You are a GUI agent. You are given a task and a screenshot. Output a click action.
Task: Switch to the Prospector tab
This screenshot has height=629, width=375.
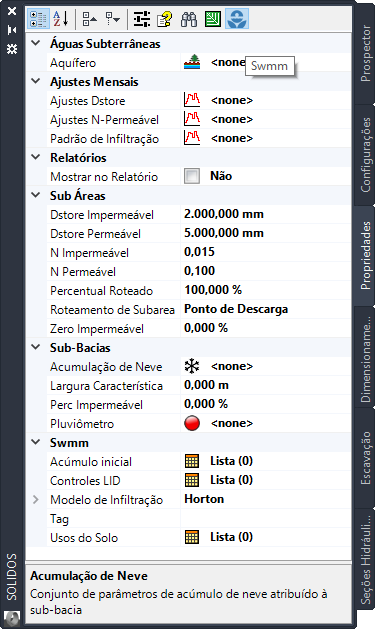pos(365,53)
